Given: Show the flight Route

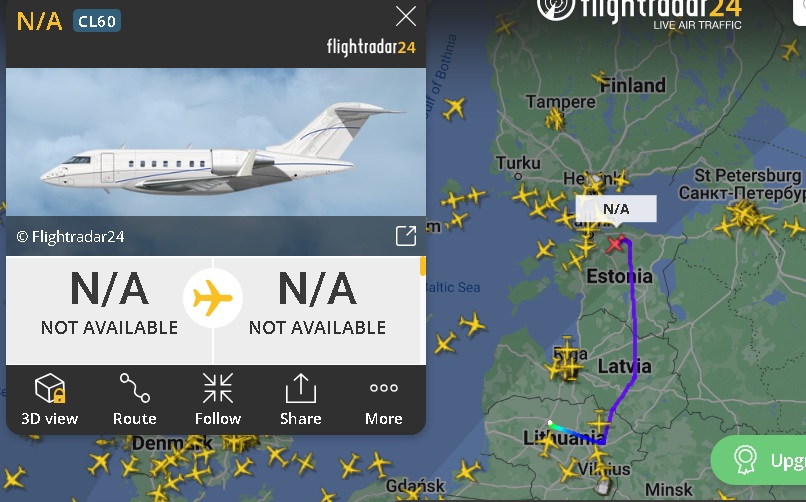Looking at the screenshot, I should [x=134, y=399].
